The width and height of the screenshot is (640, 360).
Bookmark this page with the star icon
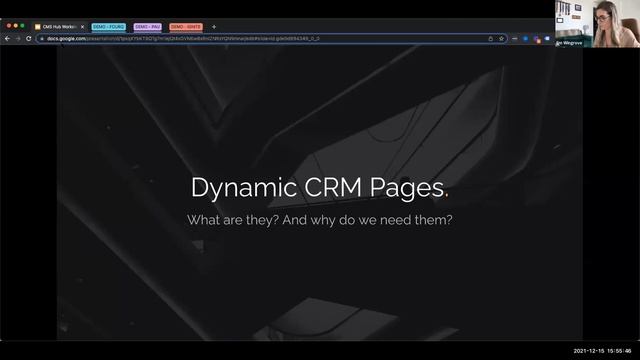click(502, 39)
